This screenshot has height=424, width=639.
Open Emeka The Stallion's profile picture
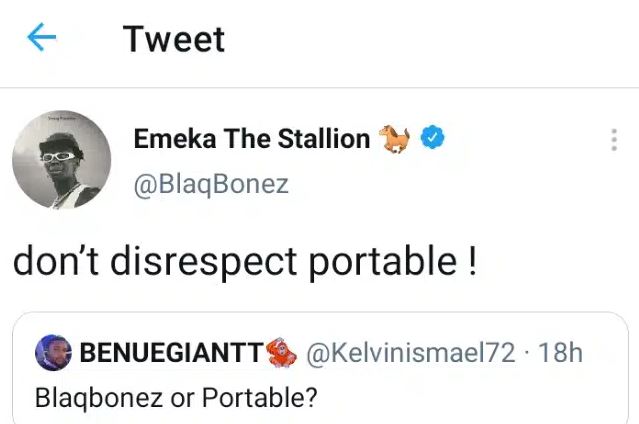(61, 159)
